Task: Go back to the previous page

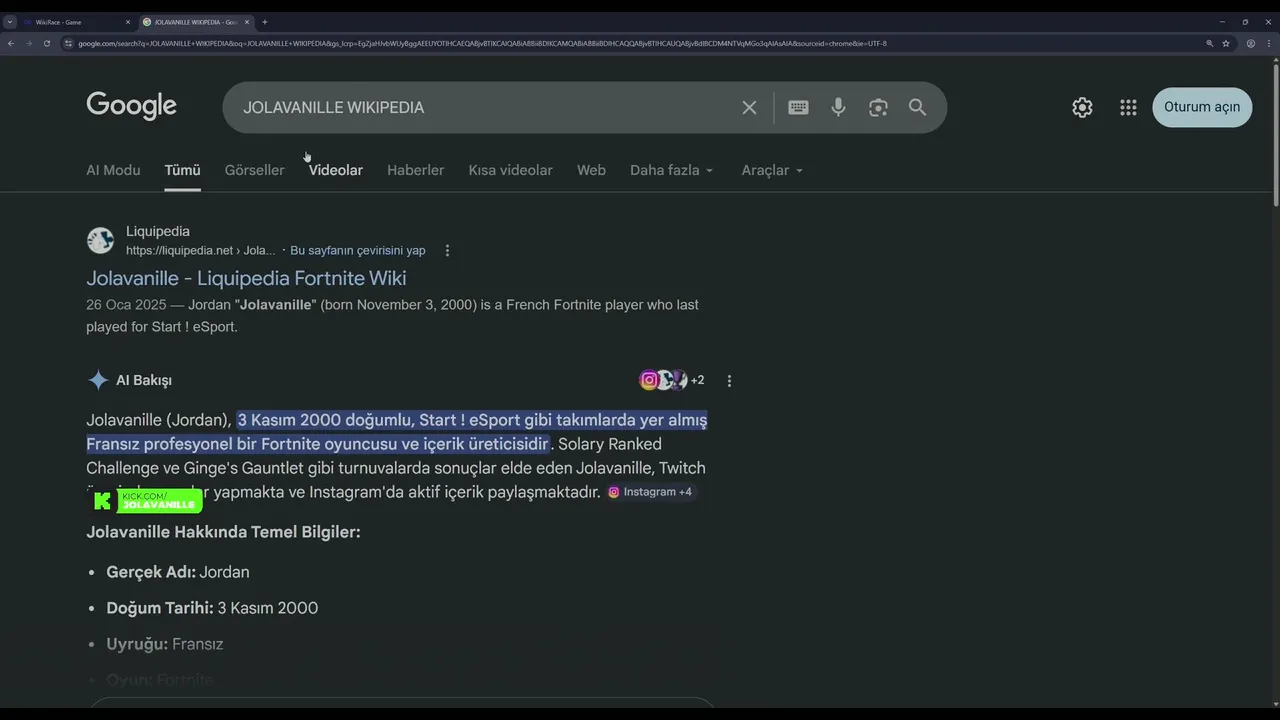Action: 11,44
